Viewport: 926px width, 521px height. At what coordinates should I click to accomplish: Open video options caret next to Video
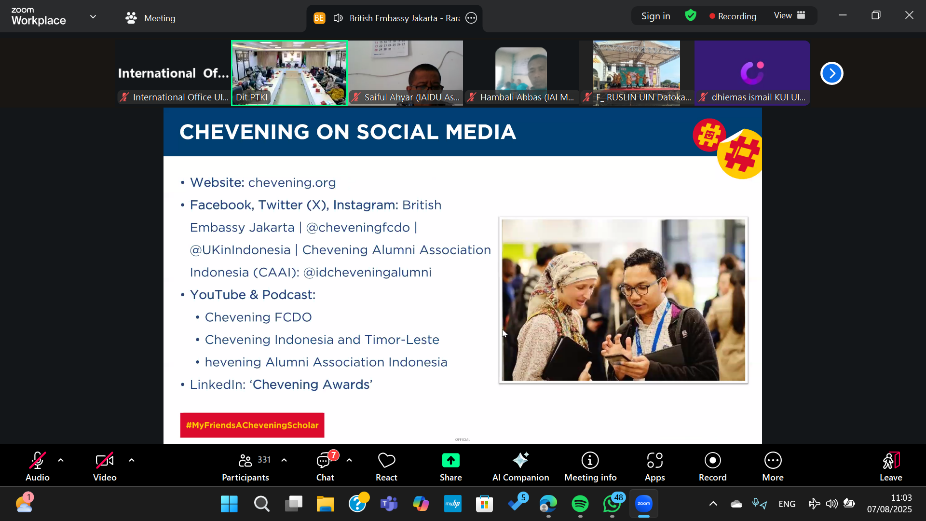pyautogui.click(x=131, y=460)
